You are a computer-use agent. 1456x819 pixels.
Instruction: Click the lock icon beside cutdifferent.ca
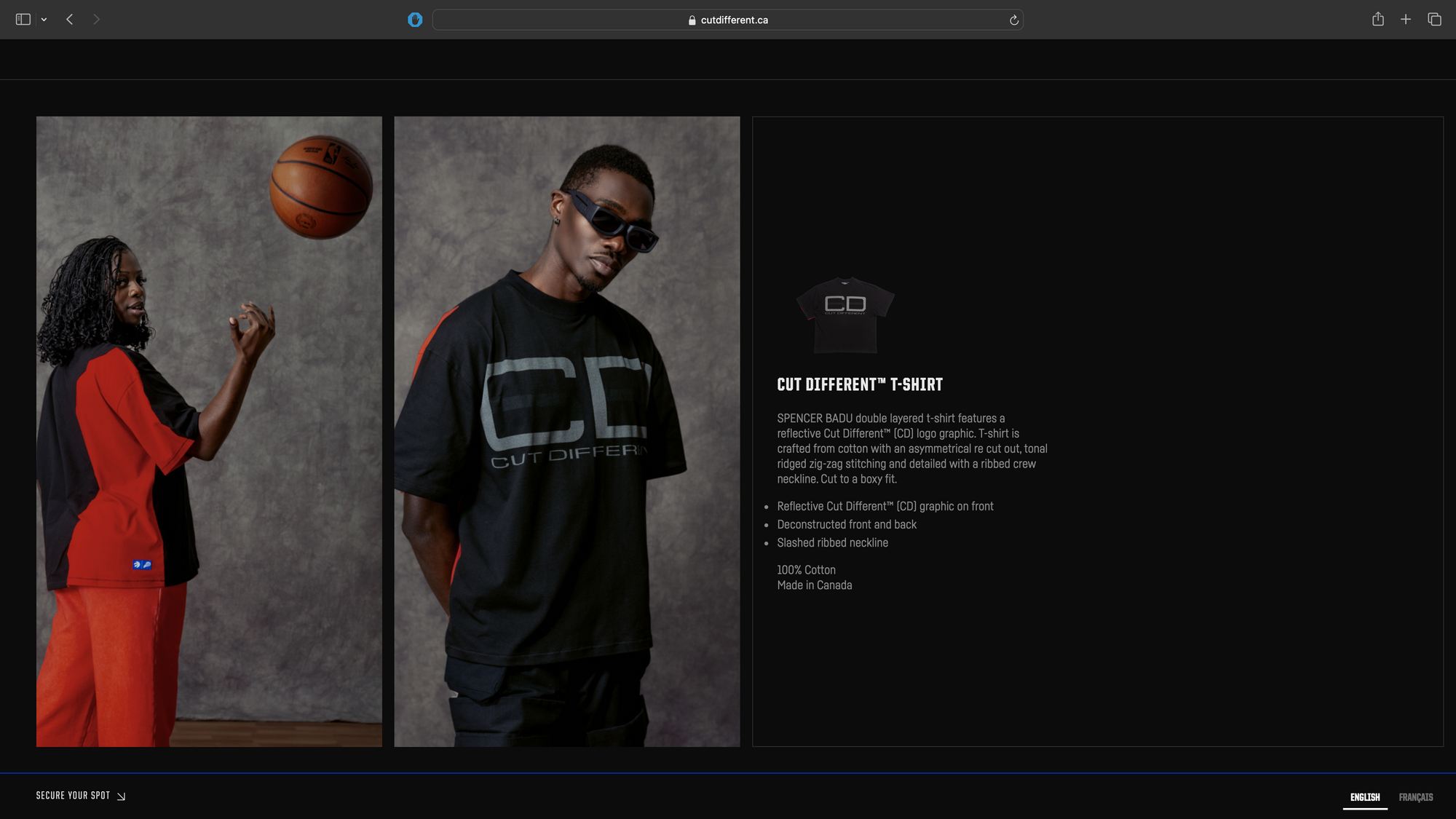(692, 20)
